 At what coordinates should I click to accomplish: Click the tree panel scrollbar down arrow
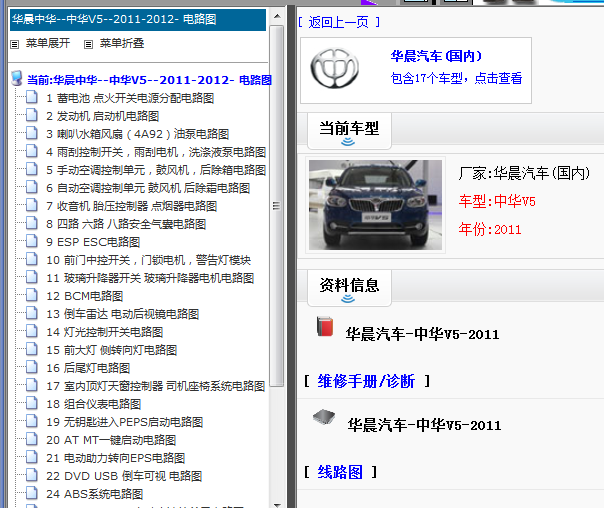coord(277,504)
